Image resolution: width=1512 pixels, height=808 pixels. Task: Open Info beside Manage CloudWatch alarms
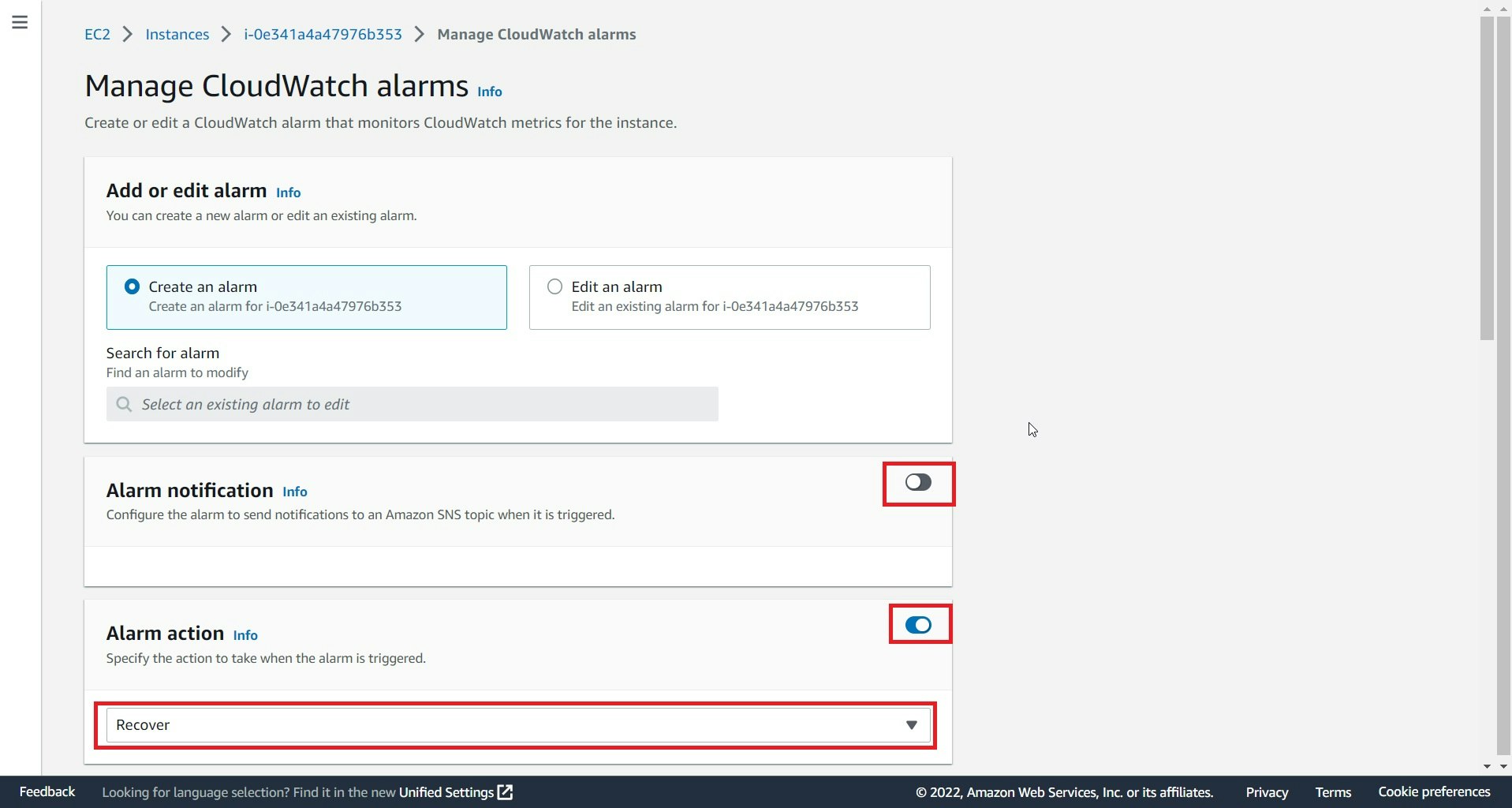click(489, 92)
